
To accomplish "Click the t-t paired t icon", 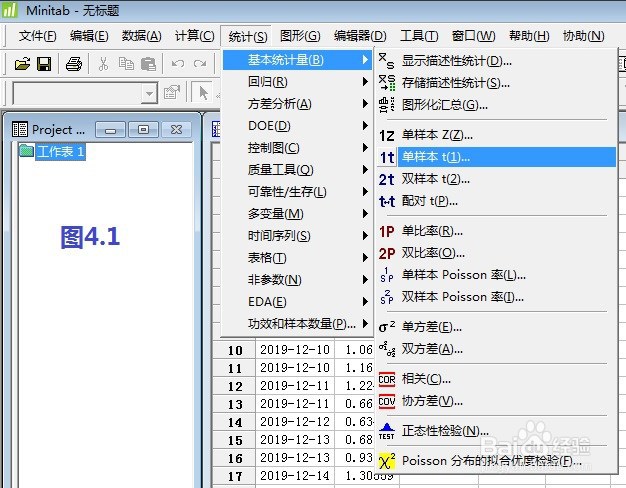I will pos(386,201).
